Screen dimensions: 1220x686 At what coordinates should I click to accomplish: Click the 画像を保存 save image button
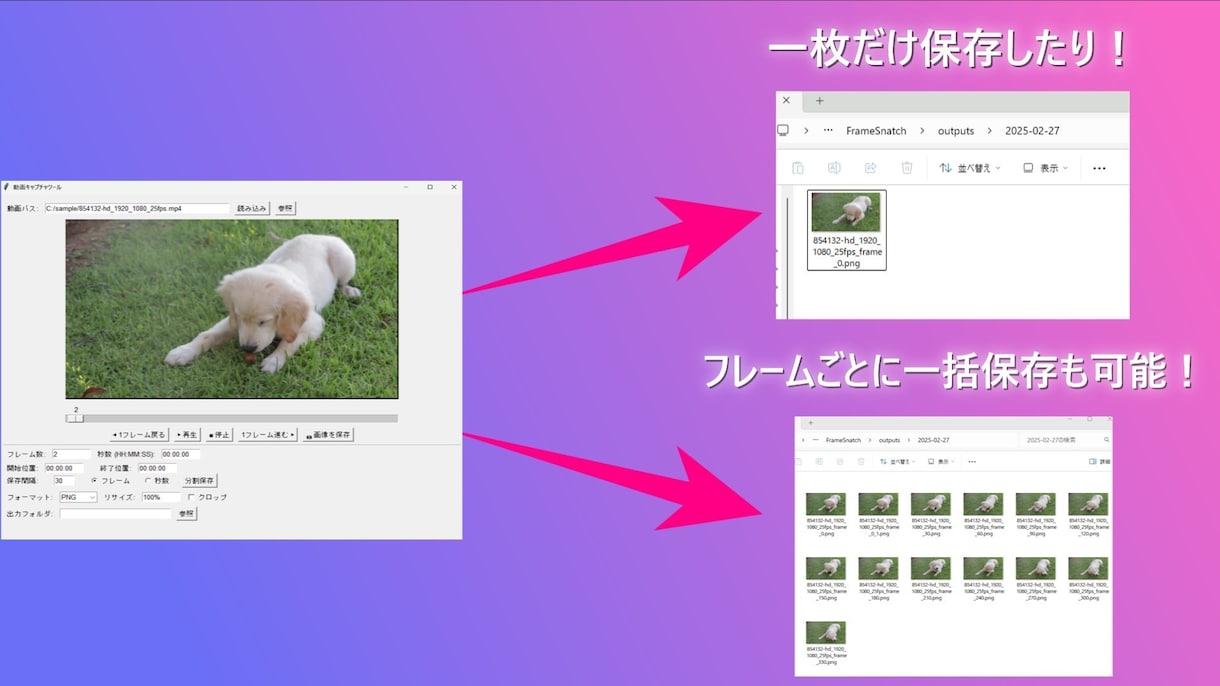[328, 435]
